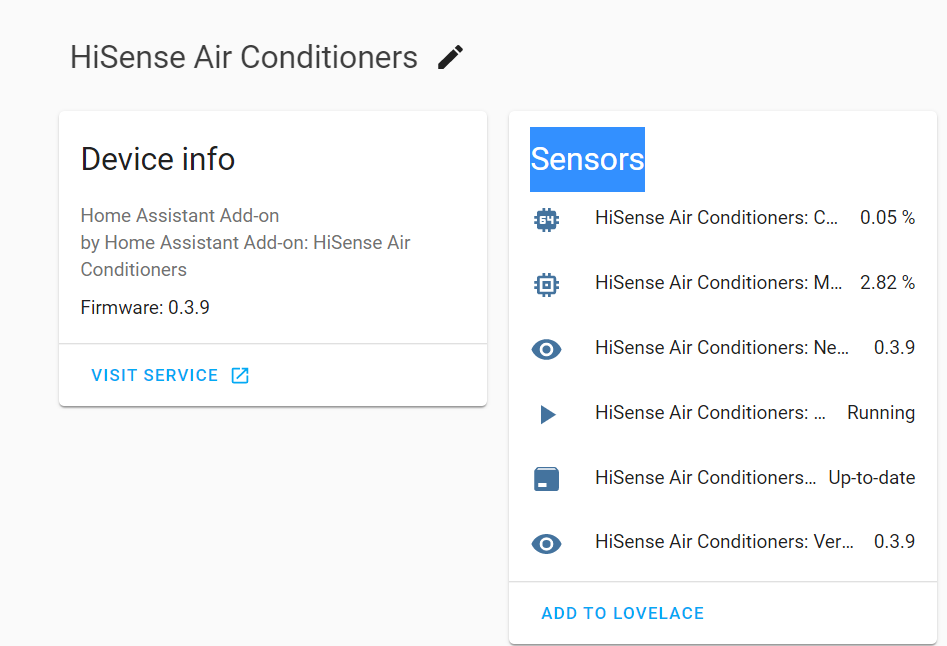Viewport: 947px width, 646px height.
Task: Click ADD TO LOVELACE
Action: click(x=622, y=612)
